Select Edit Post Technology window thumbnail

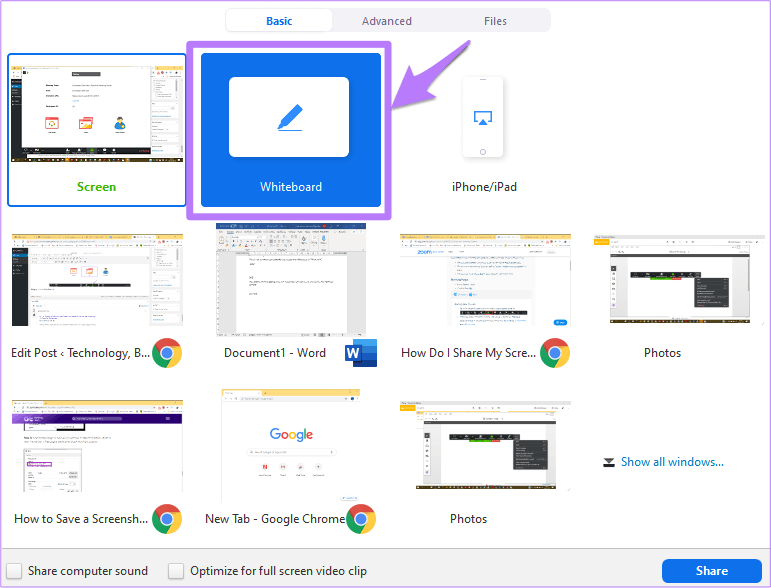[x=97, y=280]
